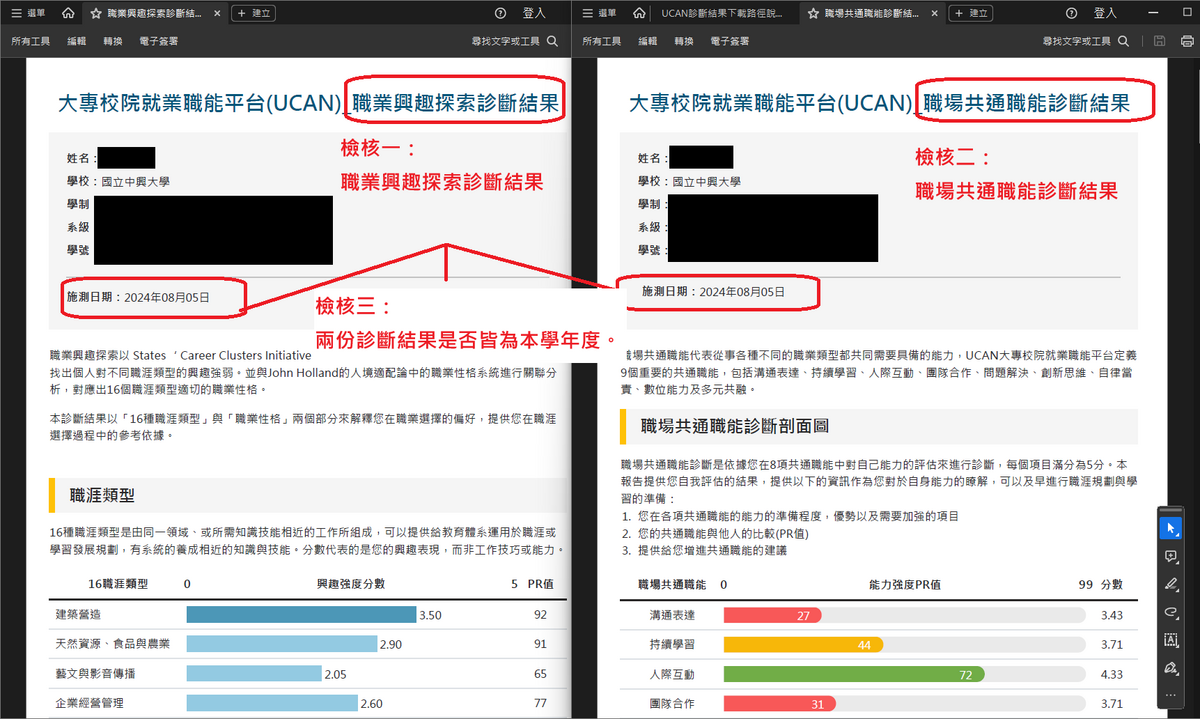Click the score 4.33 in the 人際互動 row

point(1112,675)
